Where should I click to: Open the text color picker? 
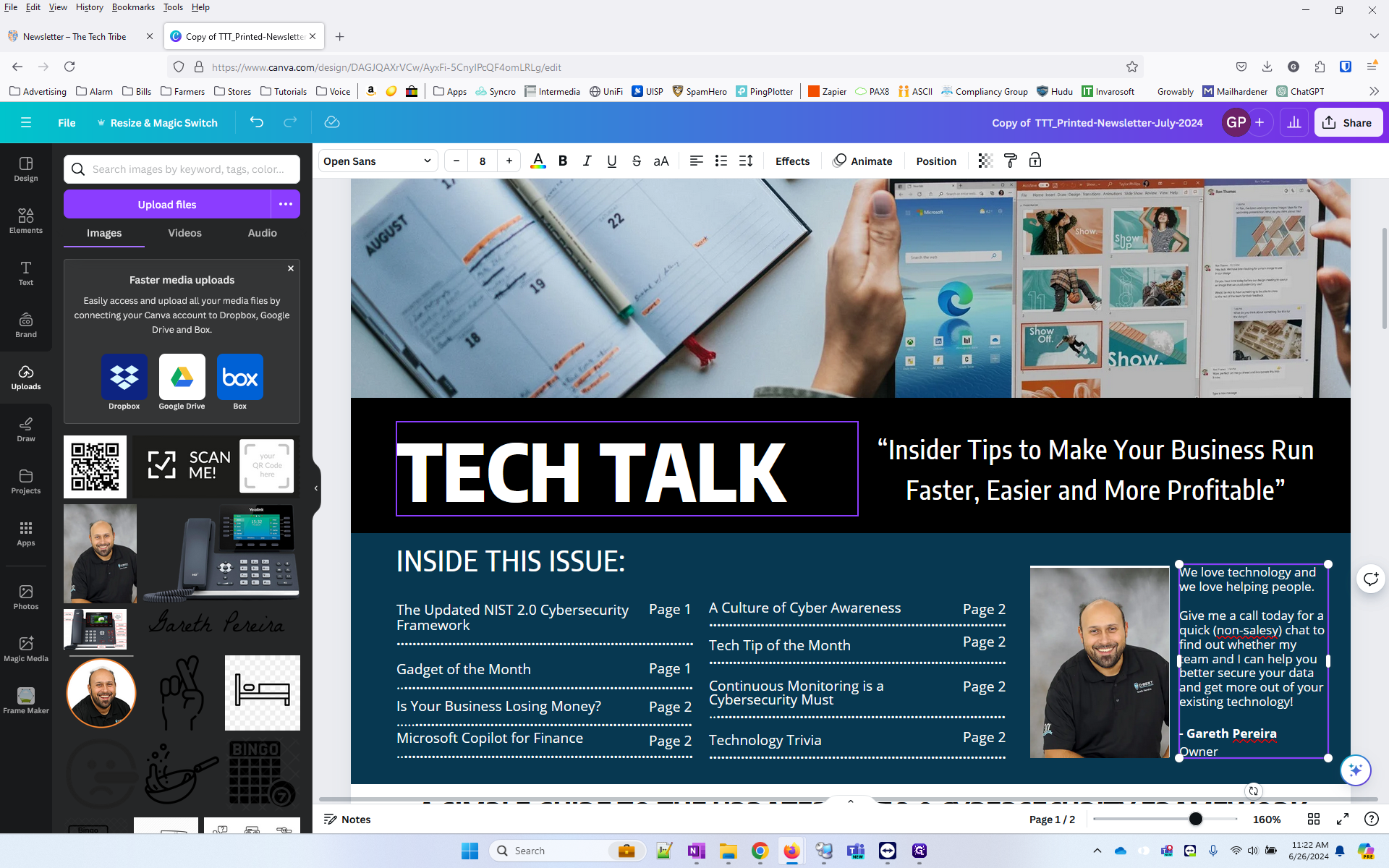(538, 161)
